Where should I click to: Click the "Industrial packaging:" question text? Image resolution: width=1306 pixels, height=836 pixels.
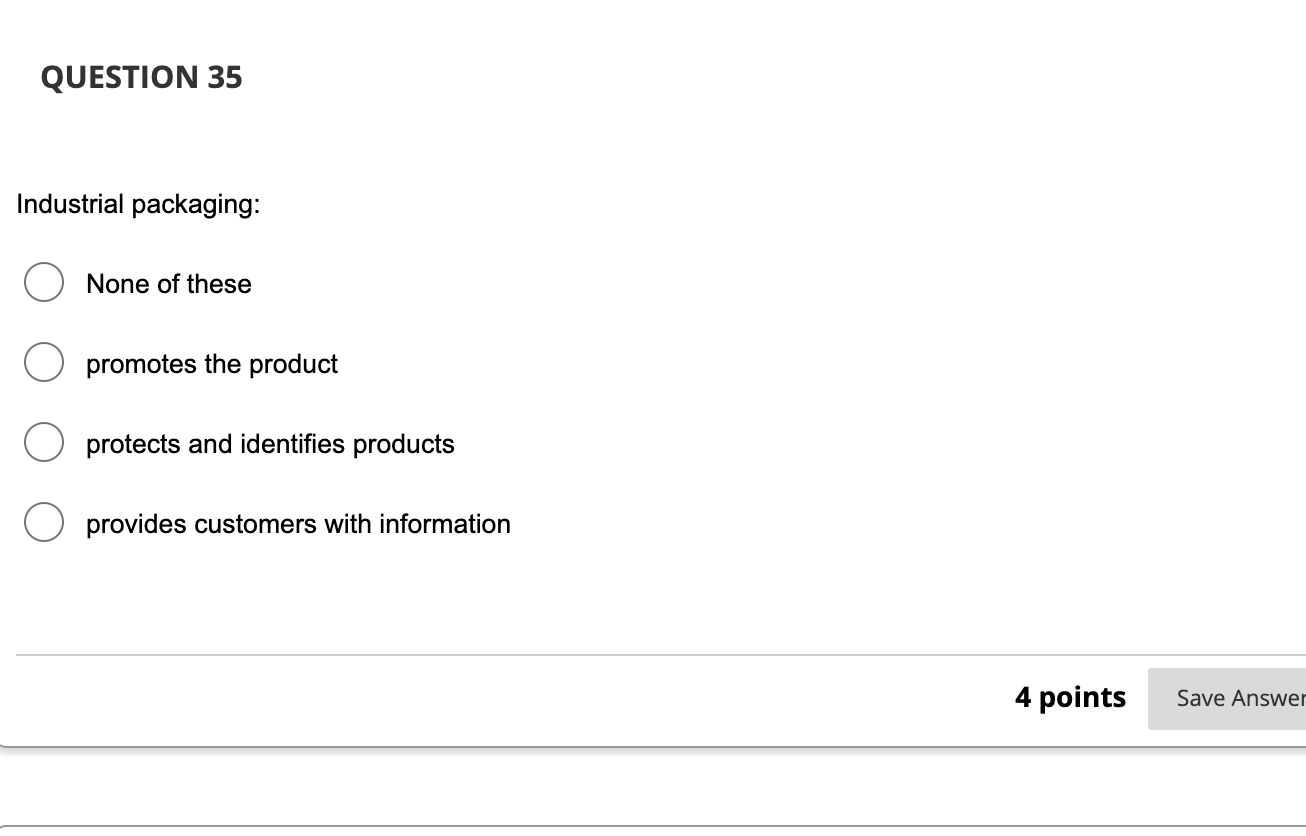(x=138, y=204)
